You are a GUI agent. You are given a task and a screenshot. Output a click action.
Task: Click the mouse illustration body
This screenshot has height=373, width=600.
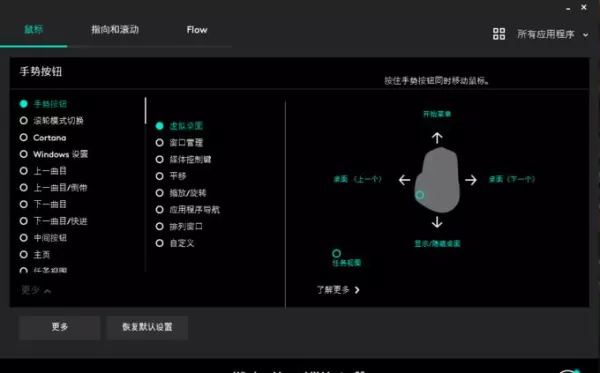[438, 180]
